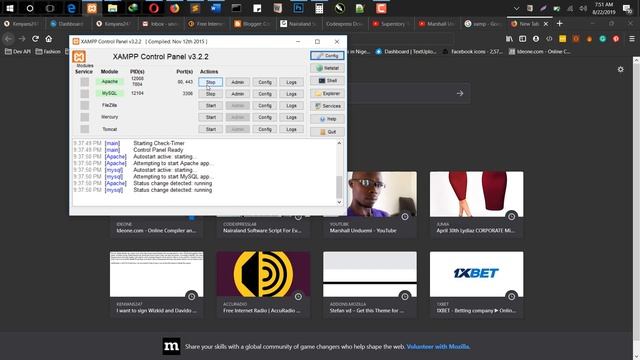
Task: Click the Firefox back arrow
Action: [x=8, y=38]
